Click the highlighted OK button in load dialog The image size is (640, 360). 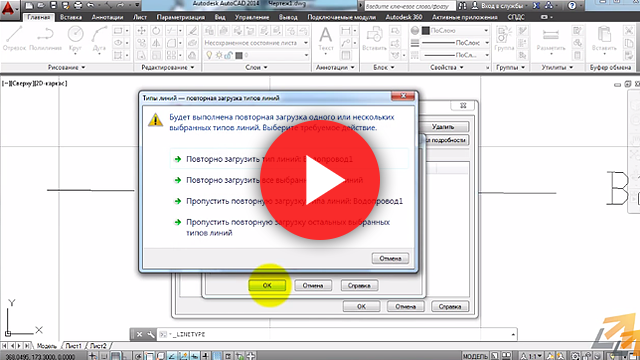267,285
